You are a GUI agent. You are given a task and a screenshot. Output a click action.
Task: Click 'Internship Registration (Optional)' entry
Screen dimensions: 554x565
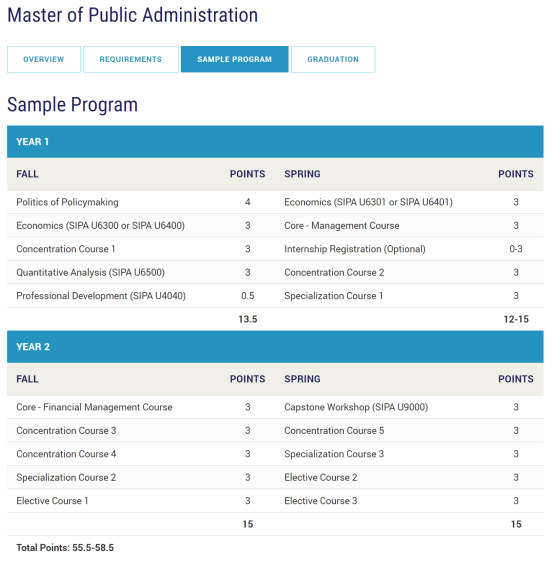click(355, 249)
